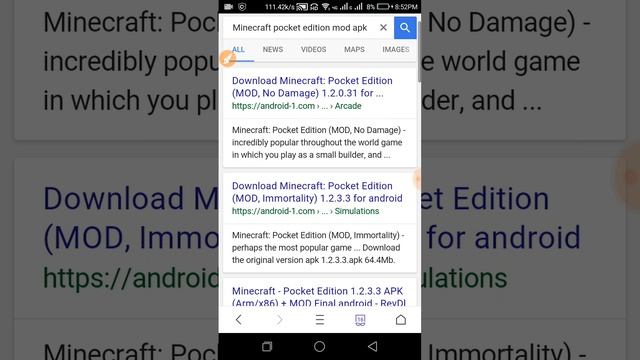
Task: Switch to the MAPS tab
Action: click(x=354, y=49)
